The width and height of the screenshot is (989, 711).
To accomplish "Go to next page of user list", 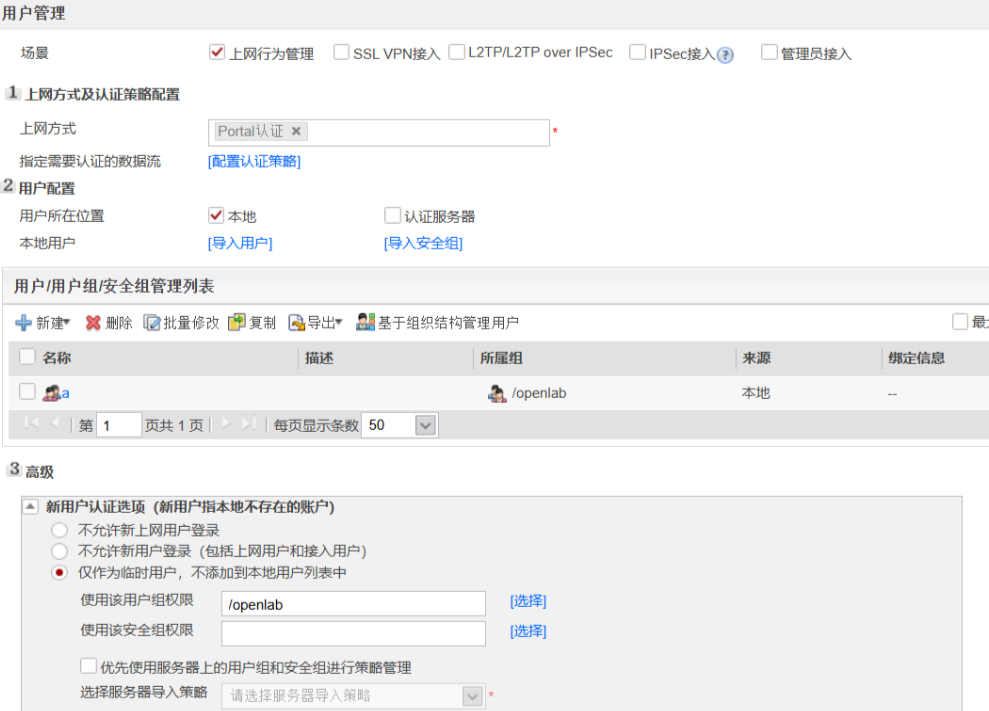I will pos(226,423).
